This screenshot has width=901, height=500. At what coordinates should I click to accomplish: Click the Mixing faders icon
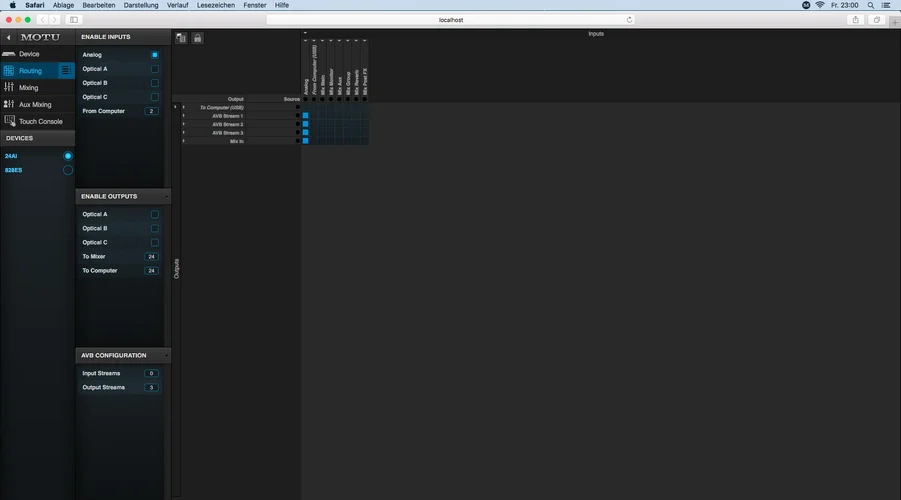(9, 88)
